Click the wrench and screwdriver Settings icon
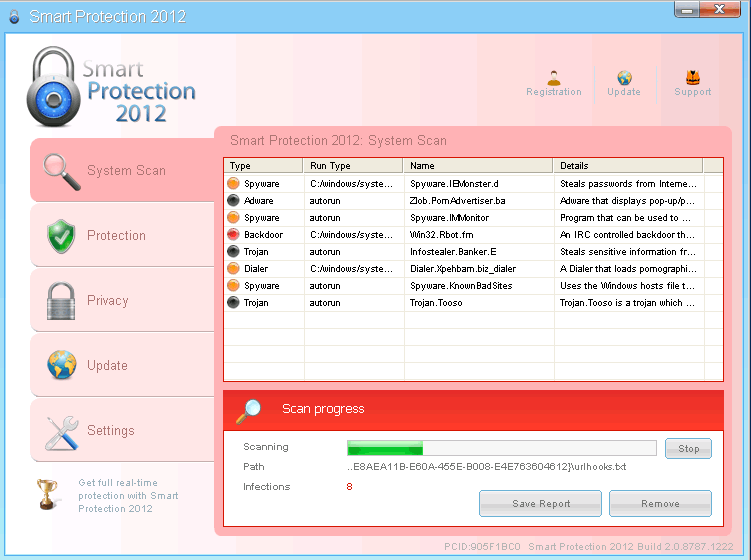Screen dimensions: 751x560 (61, 431)
